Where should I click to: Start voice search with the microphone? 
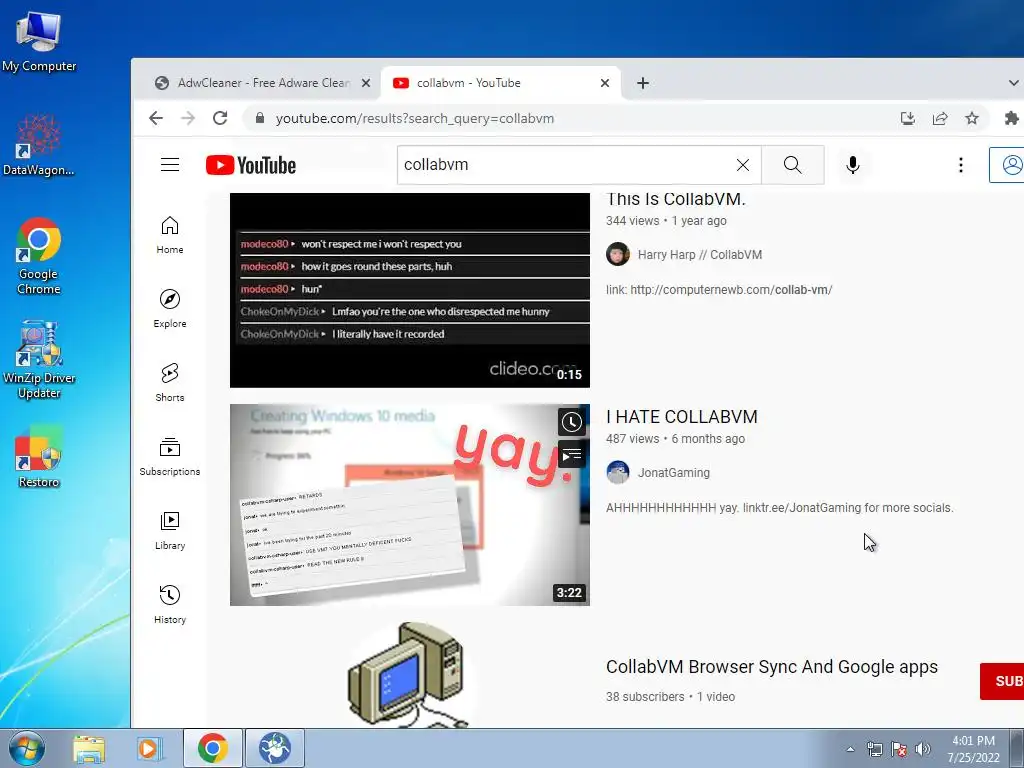852,165
